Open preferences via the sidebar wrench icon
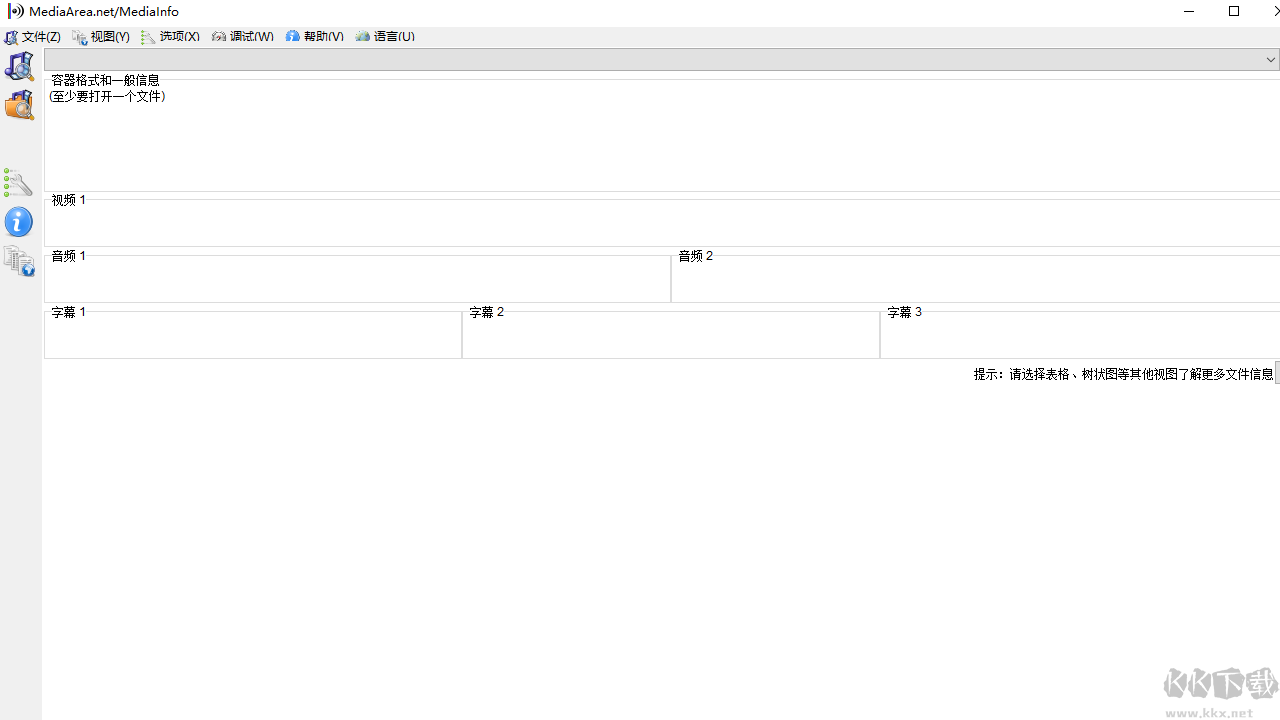The image size is (1280, 720). [19, 183]
